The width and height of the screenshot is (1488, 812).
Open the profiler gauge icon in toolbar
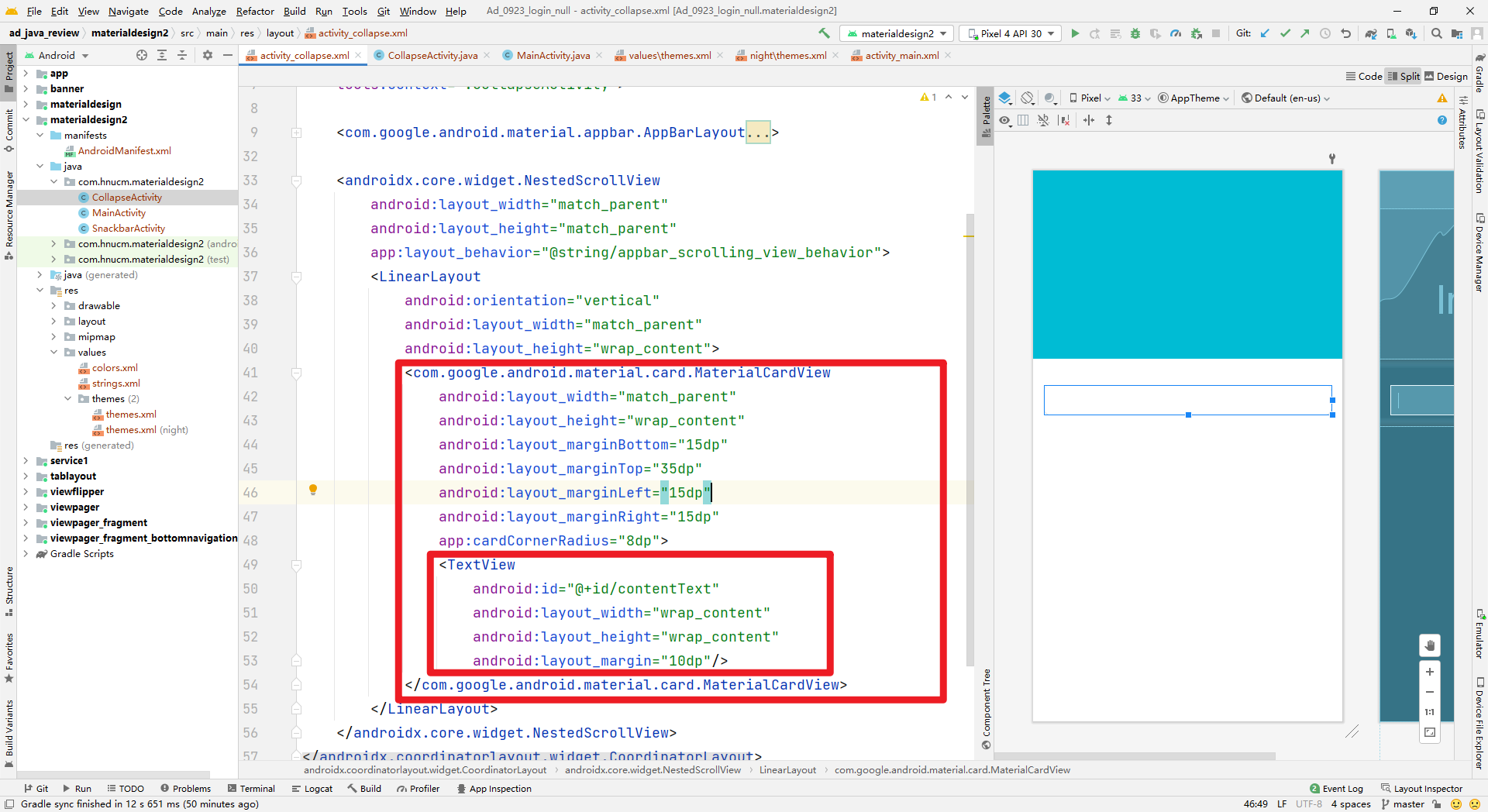tap(1176, 33)
